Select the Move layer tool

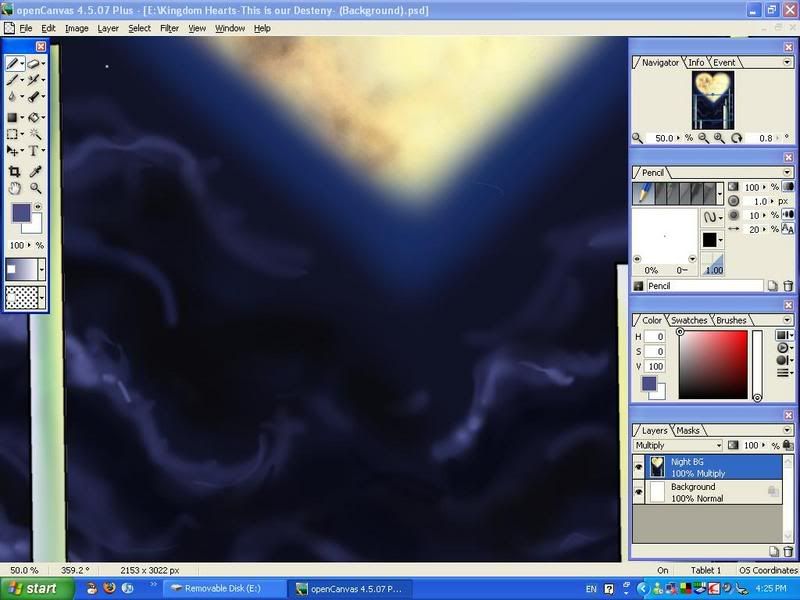[12, 151]
